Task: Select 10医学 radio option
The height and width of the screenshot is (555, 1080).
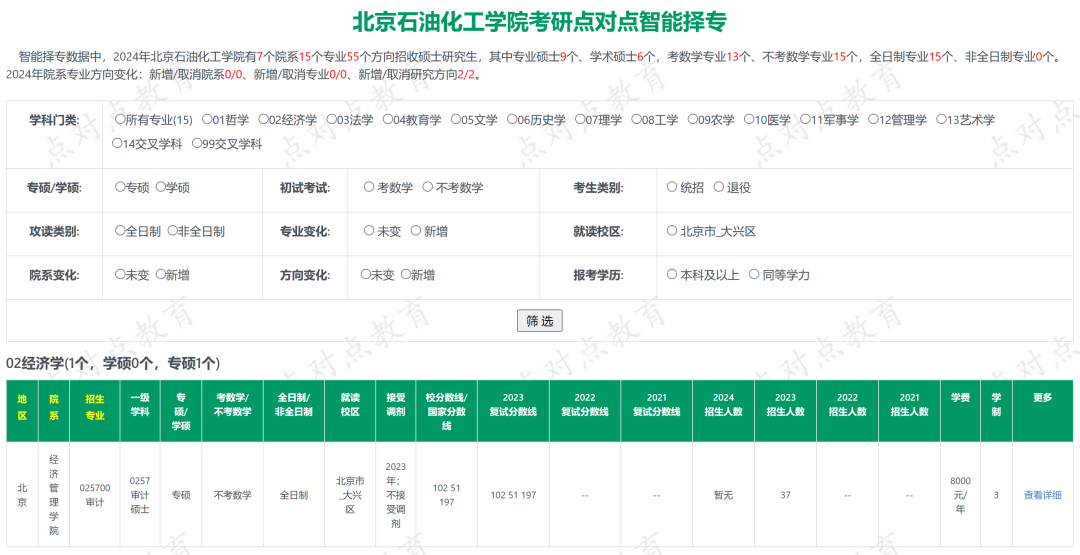Action: (x=749, y=120)
